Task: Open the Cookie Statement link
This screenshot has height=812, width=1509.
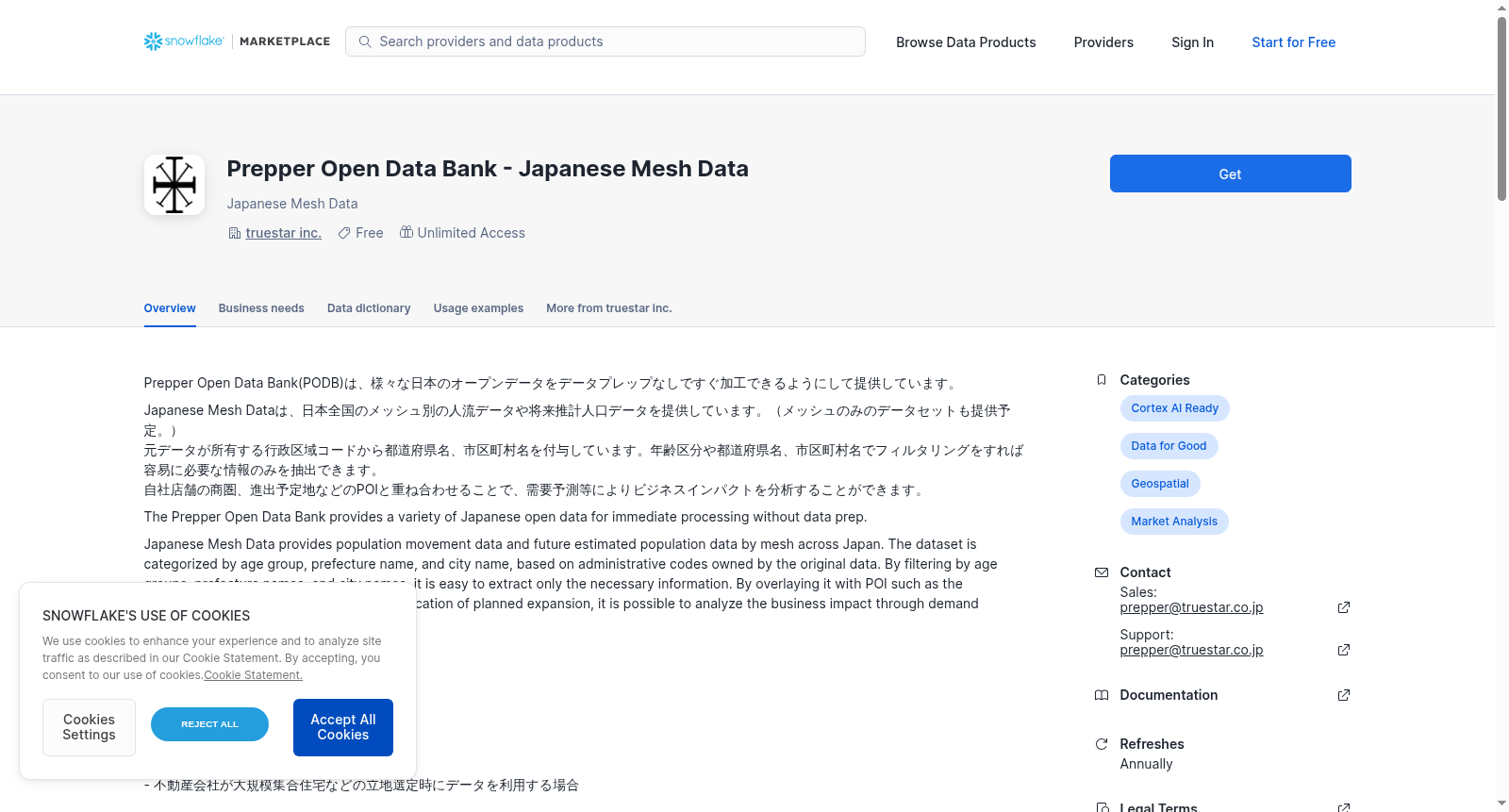Action: pyautogui.click(x=253, y=675)
